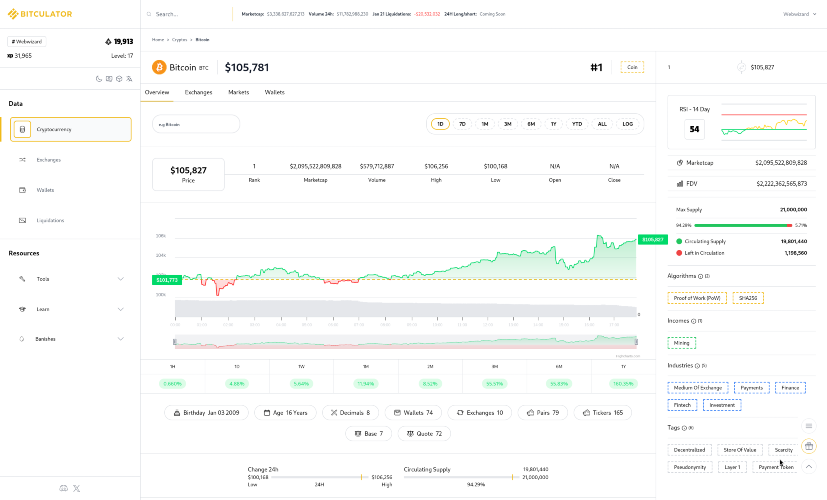Open the X social icon at sidebar bottom

click(76, 488)
